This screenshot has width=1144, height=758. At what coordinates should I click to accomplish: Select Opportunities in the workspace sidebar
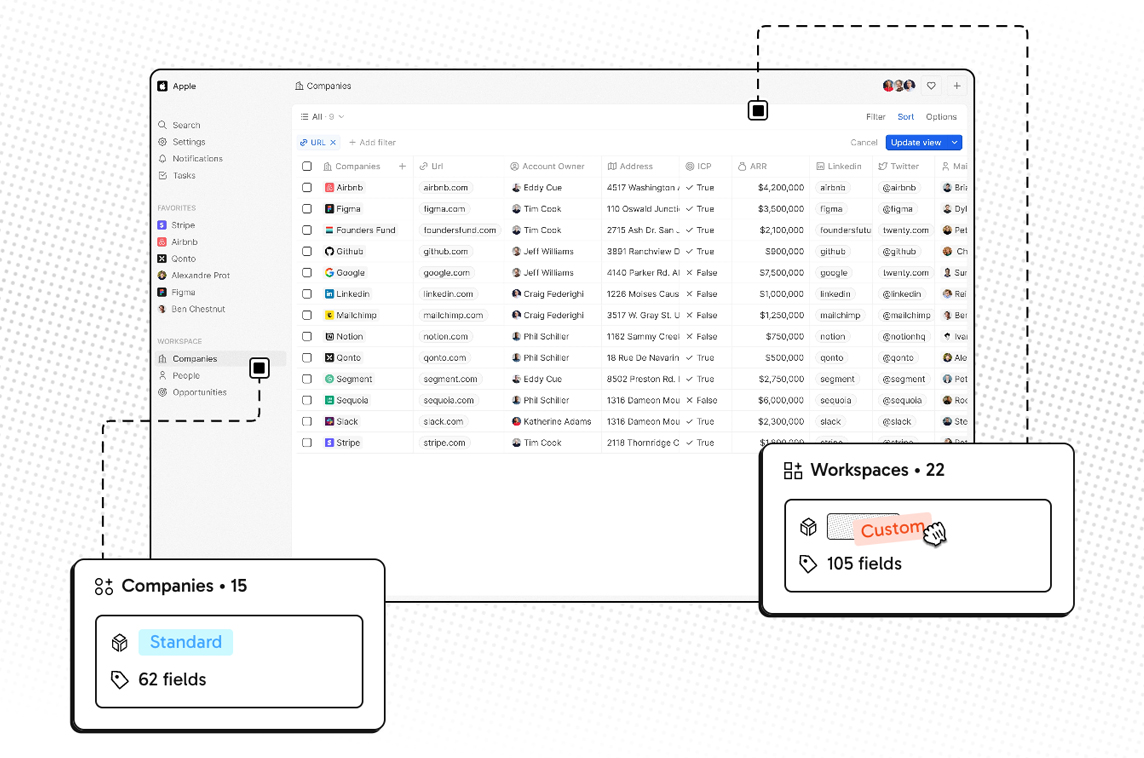[x=193, y=392]
